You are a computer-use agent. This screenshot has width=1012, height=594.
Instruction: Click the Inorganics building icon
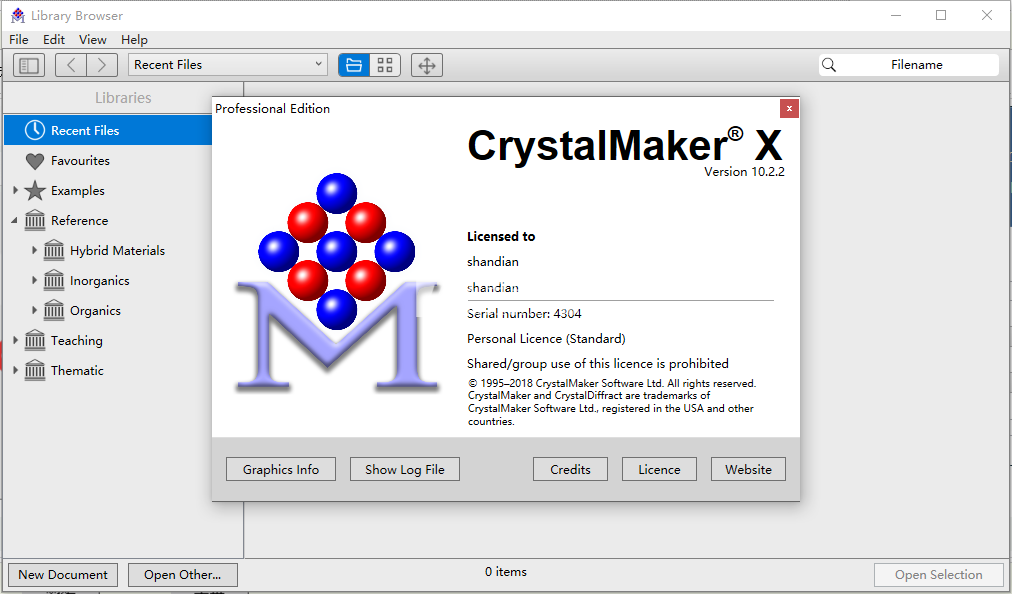[x=54, y=280]
